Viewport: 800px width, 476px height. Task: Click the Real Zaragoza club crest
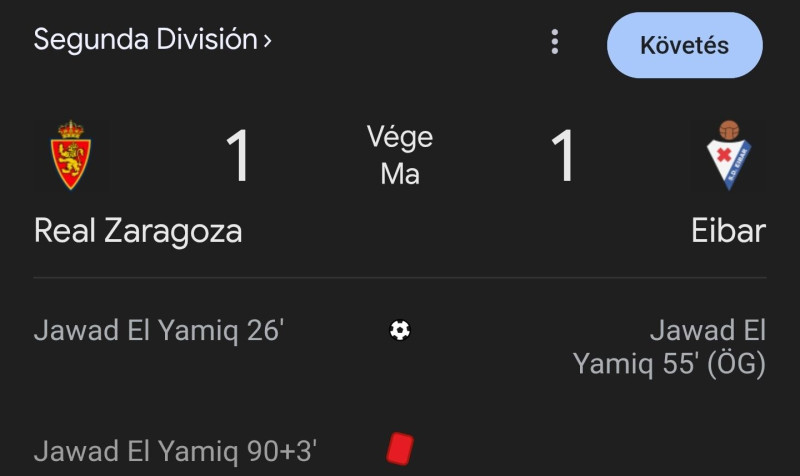point(69,155)
